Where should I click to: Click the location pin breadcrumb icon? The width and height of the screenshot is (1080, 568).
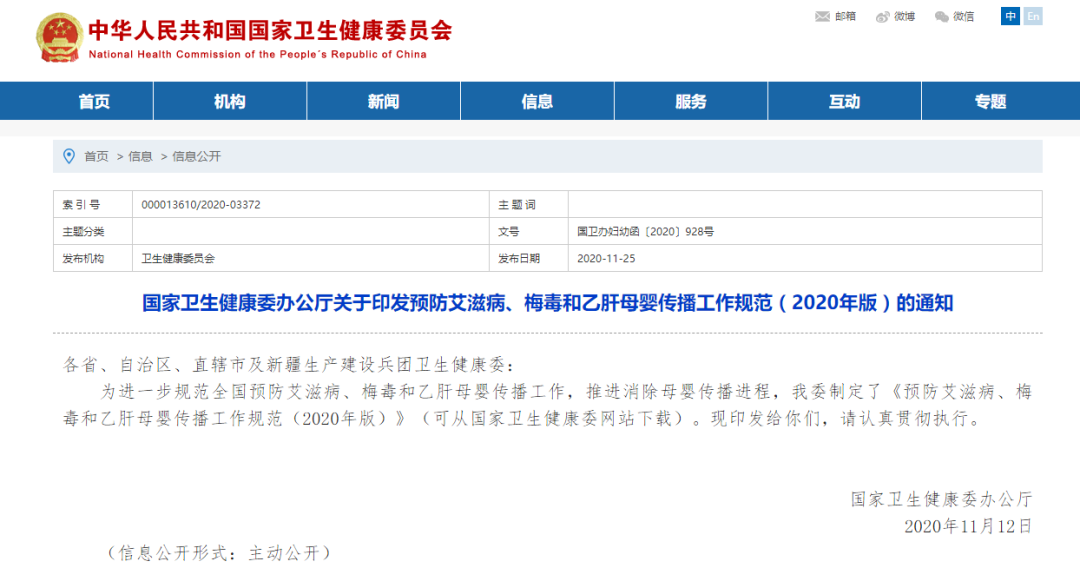69,156
